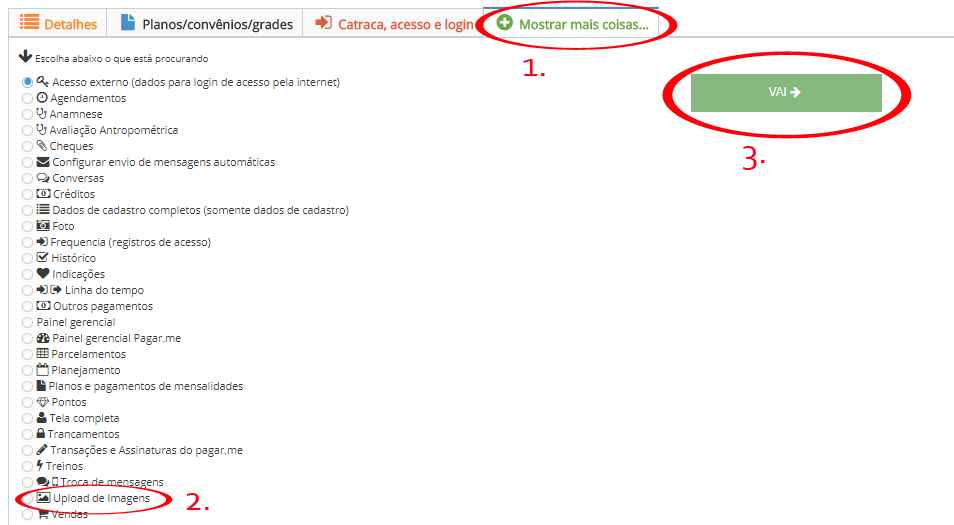Click the clock icon next to Agendamentos
The image size is (954, 525).
[x=42, y=97]
